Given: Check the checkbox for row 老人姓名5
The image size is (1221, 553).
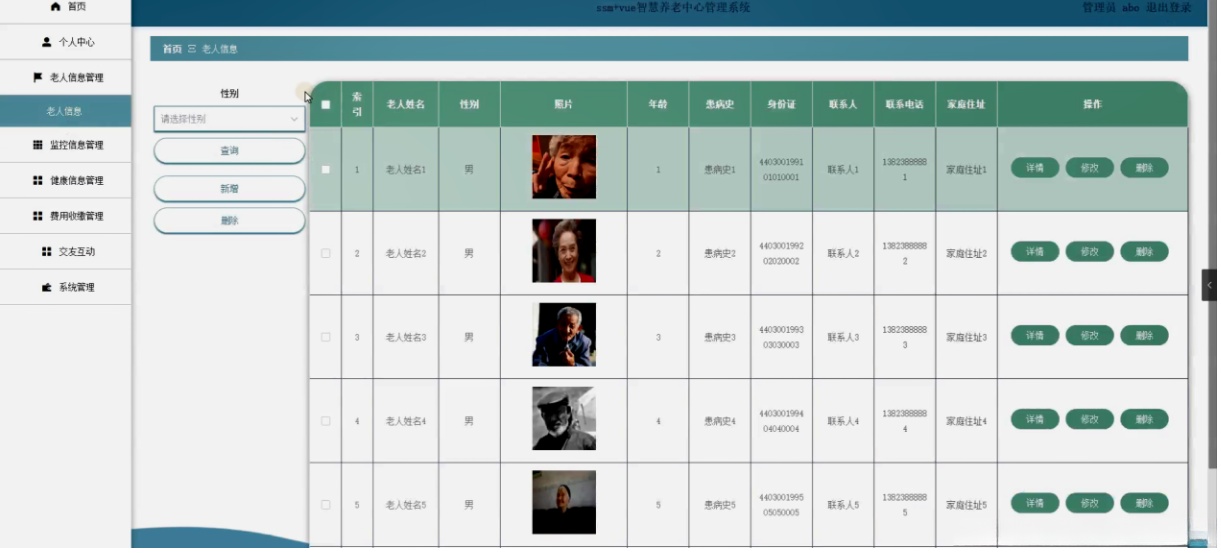Looking at the screenshot, I should point(326,506).
